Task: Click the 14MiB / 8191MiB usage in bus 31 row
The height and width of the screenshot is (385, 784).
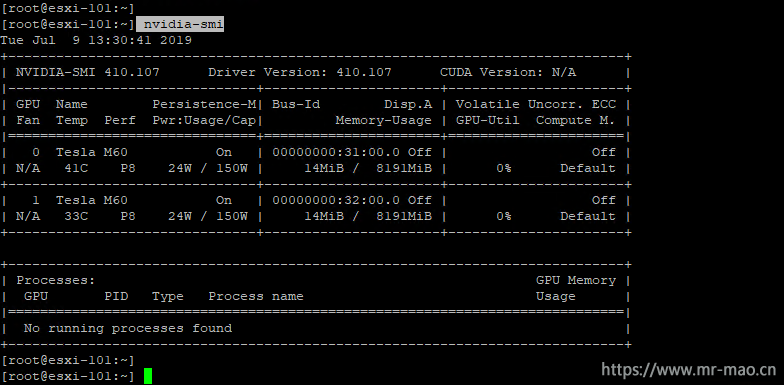Action: (368, 168)
